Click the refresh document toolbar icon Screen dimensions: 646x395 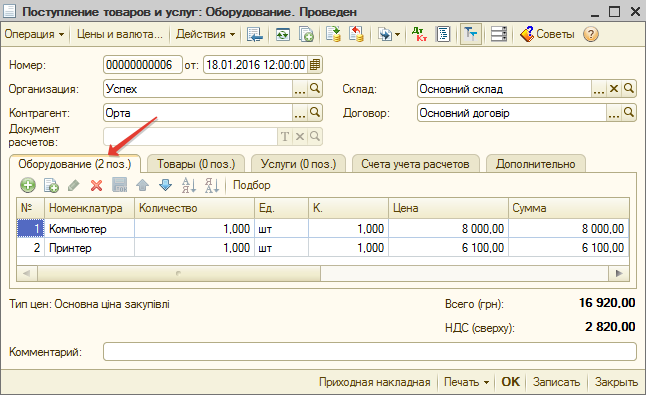283,34
